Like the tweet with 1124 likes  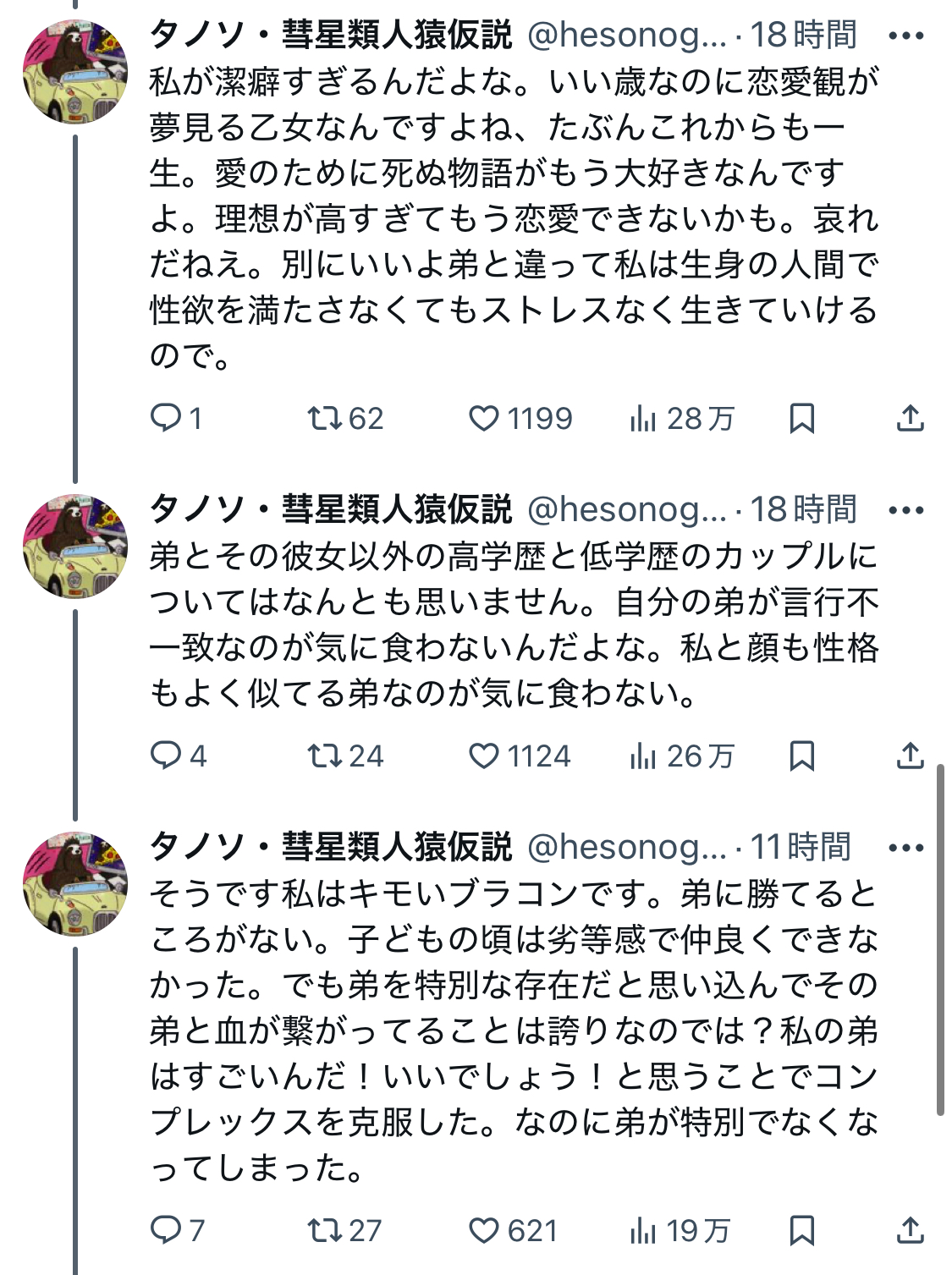(x=484, y=756)
